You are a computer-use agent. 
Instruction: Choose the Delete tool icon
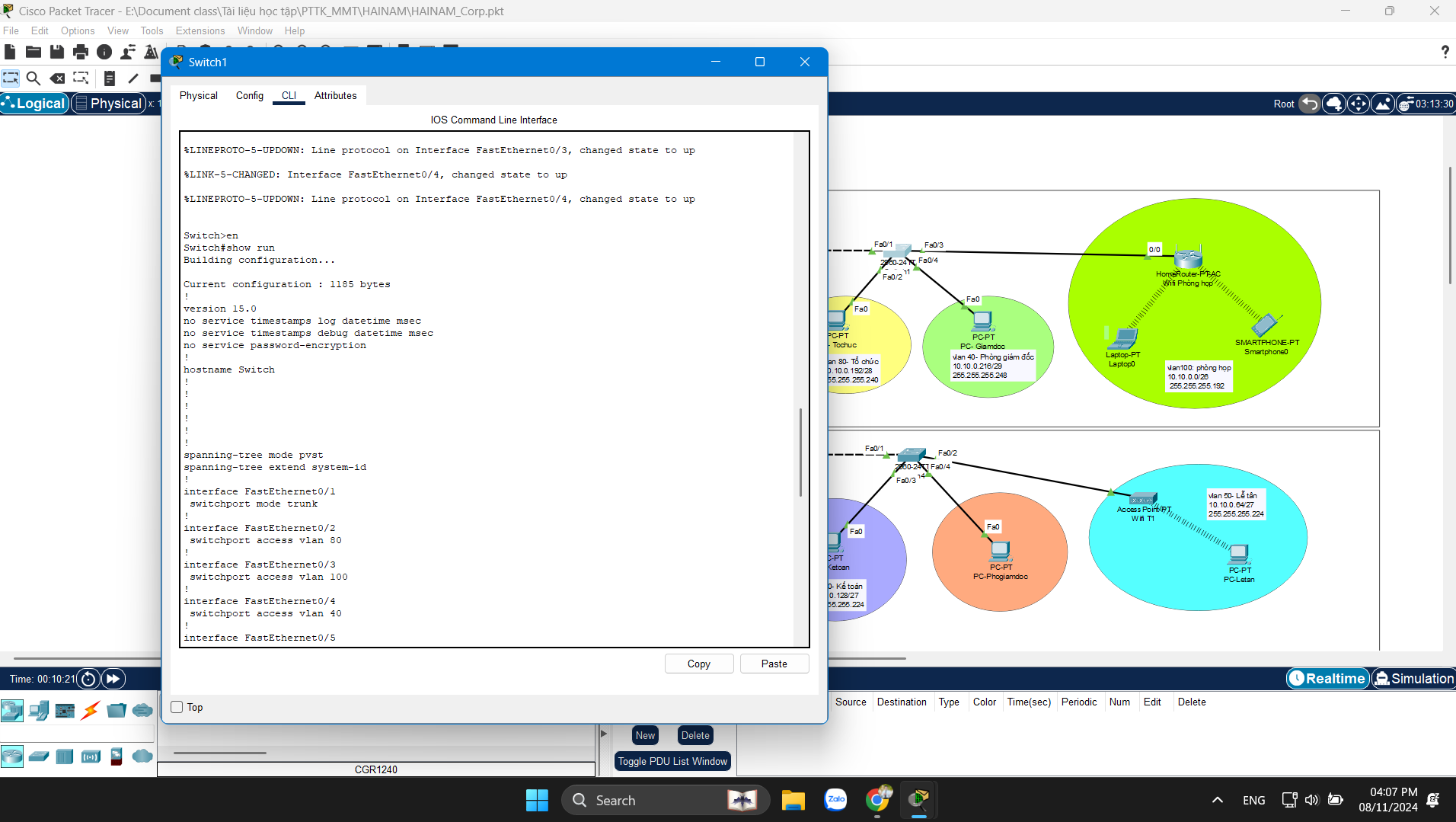click(x=57, y=78)
